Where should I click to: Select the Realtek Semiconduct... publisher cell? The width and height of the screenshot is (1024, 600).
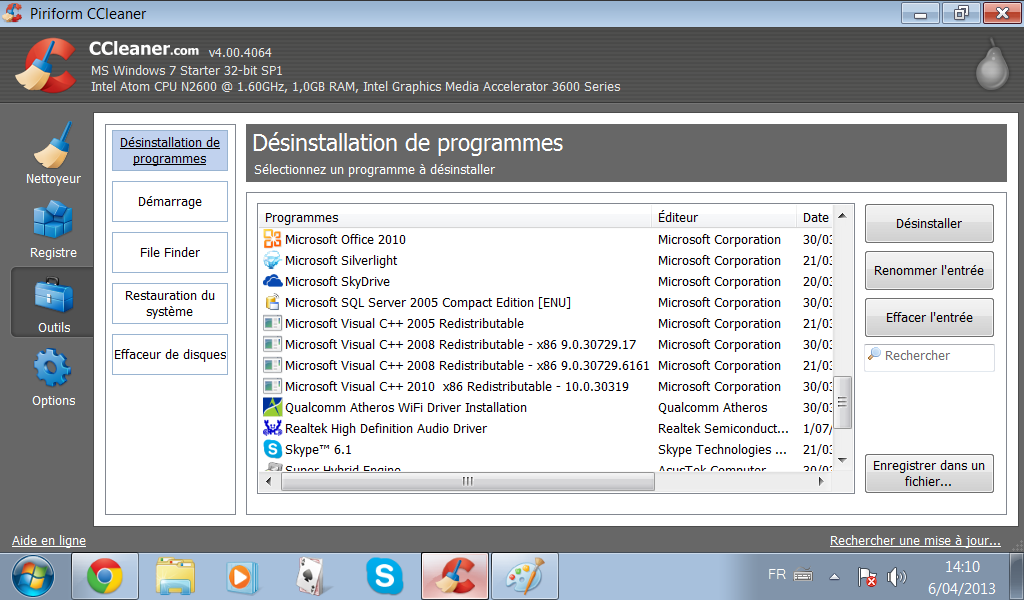[x=723, y=428]
